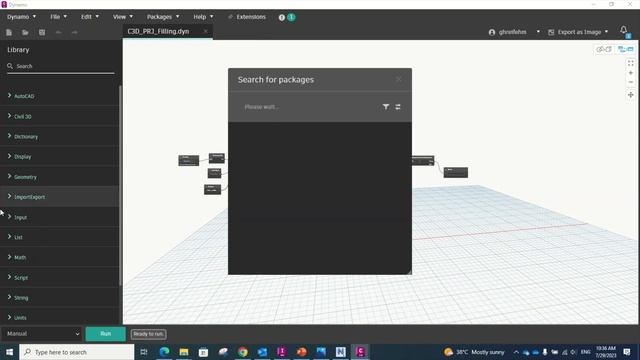This screenshot has width=640, height=360.
Task: Switch to graph view navigation
Action: pyautogui.click(x=626, y=49)
